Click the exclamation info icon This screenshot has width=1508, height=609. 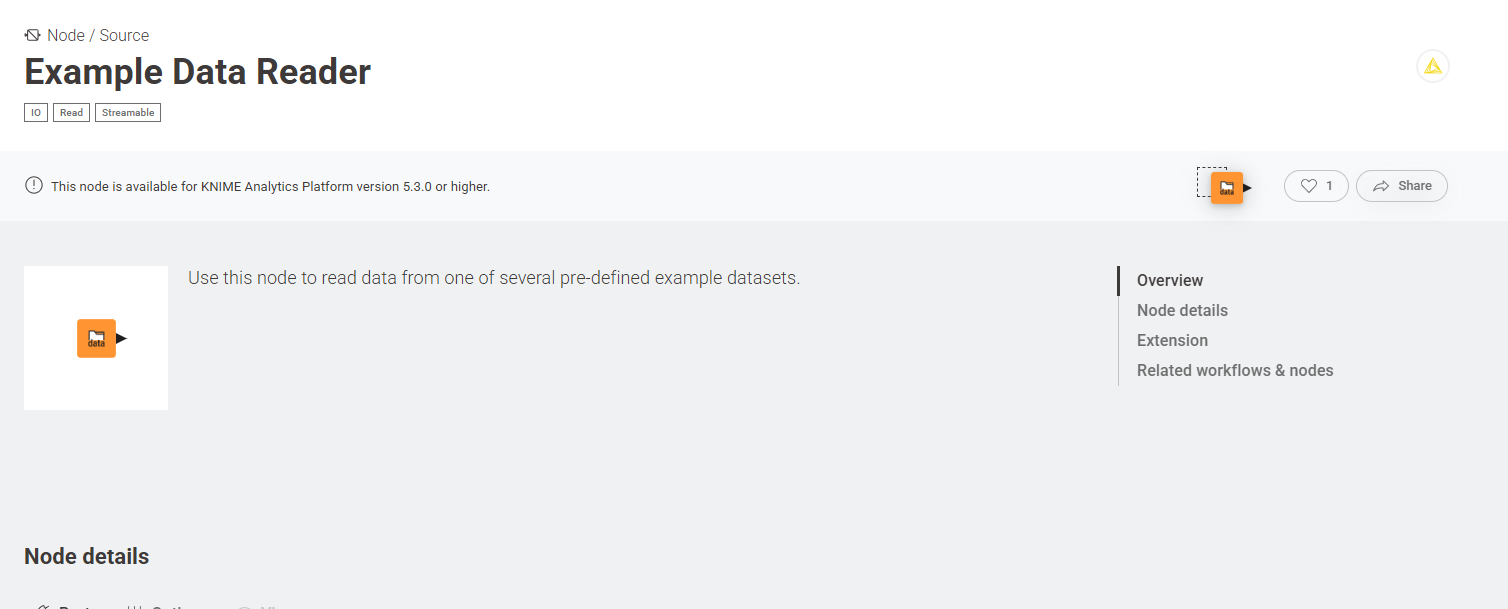(x=34, y=185)
